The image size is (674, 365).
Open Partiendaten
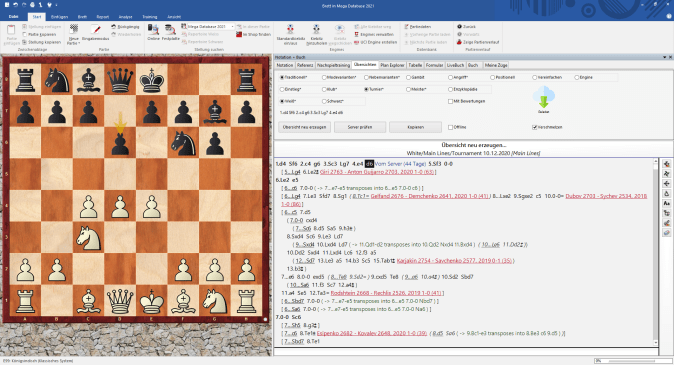418,27
